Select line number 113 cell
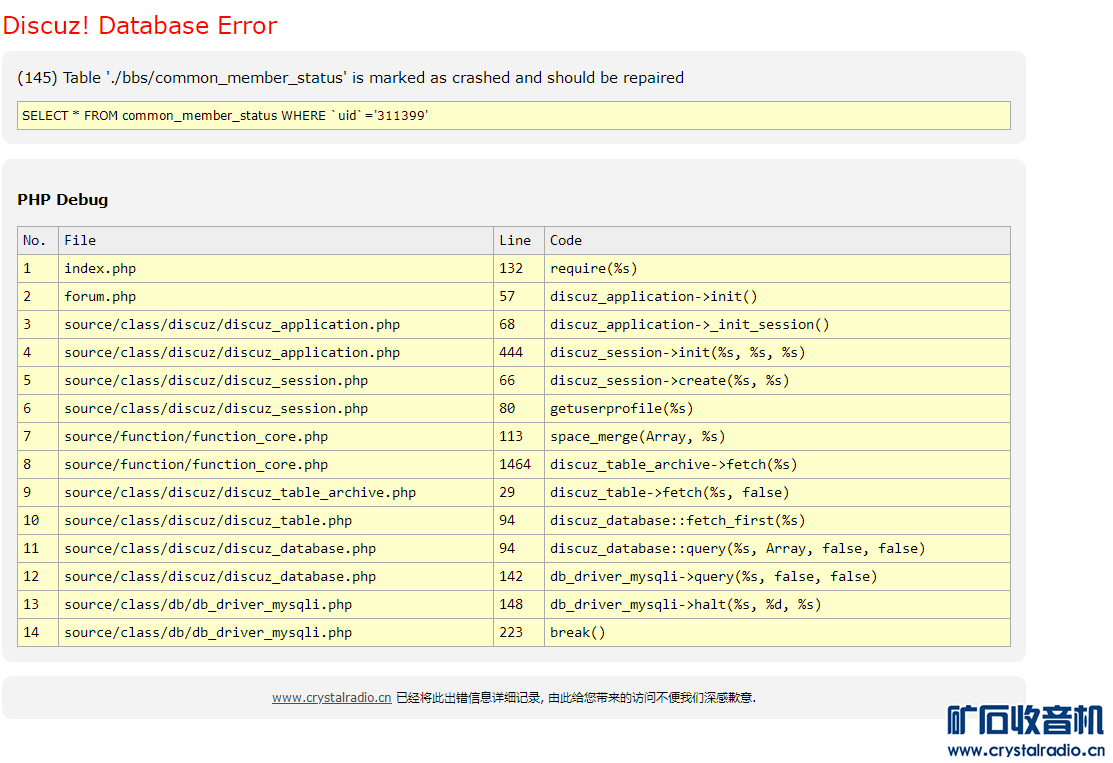Viewport: 1113px width, 763px height. (519, 437)
